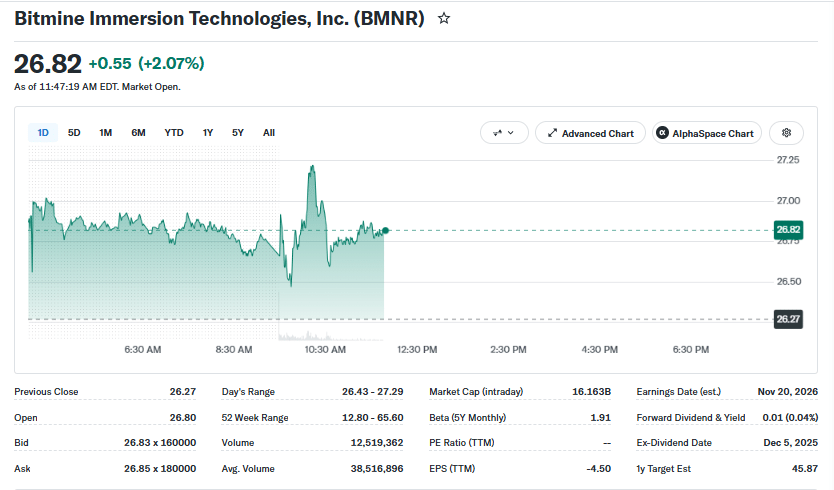Click the Volume value 12,519,362
This screenshot has height=490, width=834.
tap(377, 443)
